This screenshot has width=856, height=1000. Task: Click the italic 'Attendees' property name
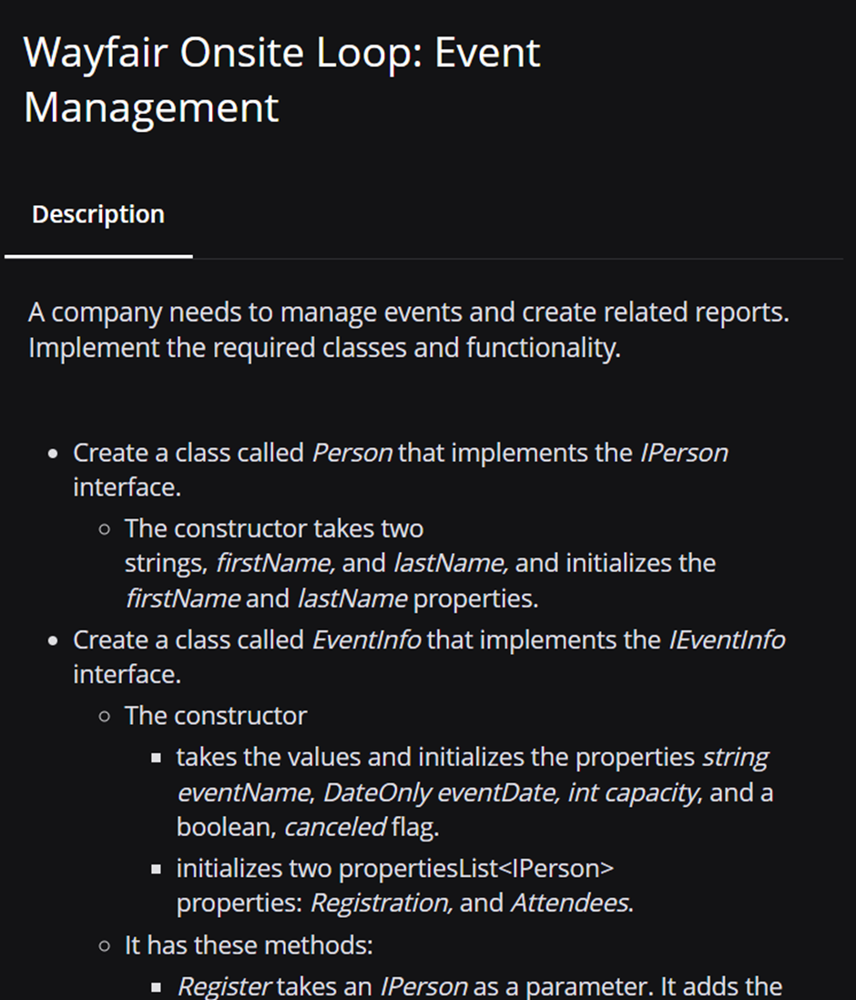tap(570, 903)
